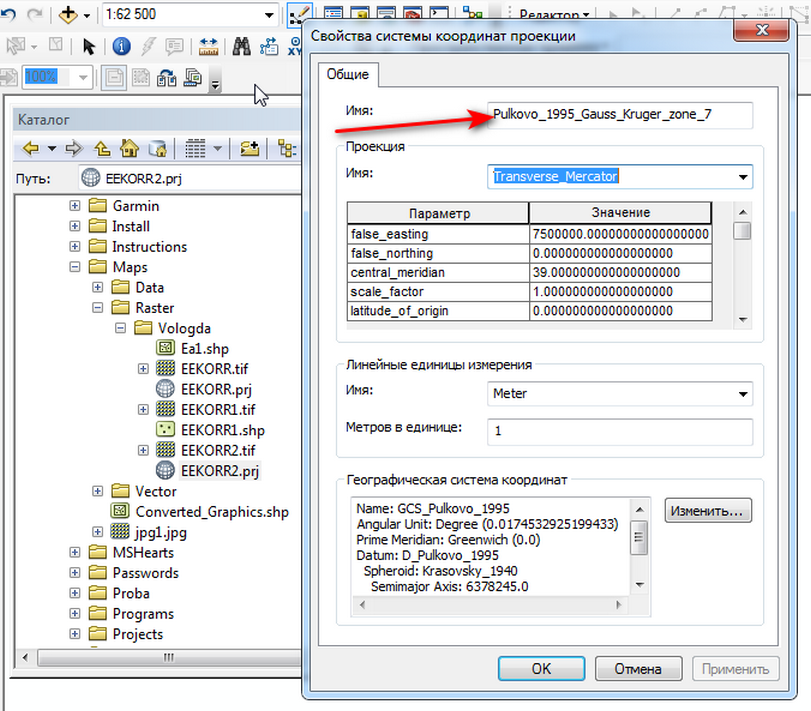
Task: Click the Метров в единице field
Action: click(620, 431)
